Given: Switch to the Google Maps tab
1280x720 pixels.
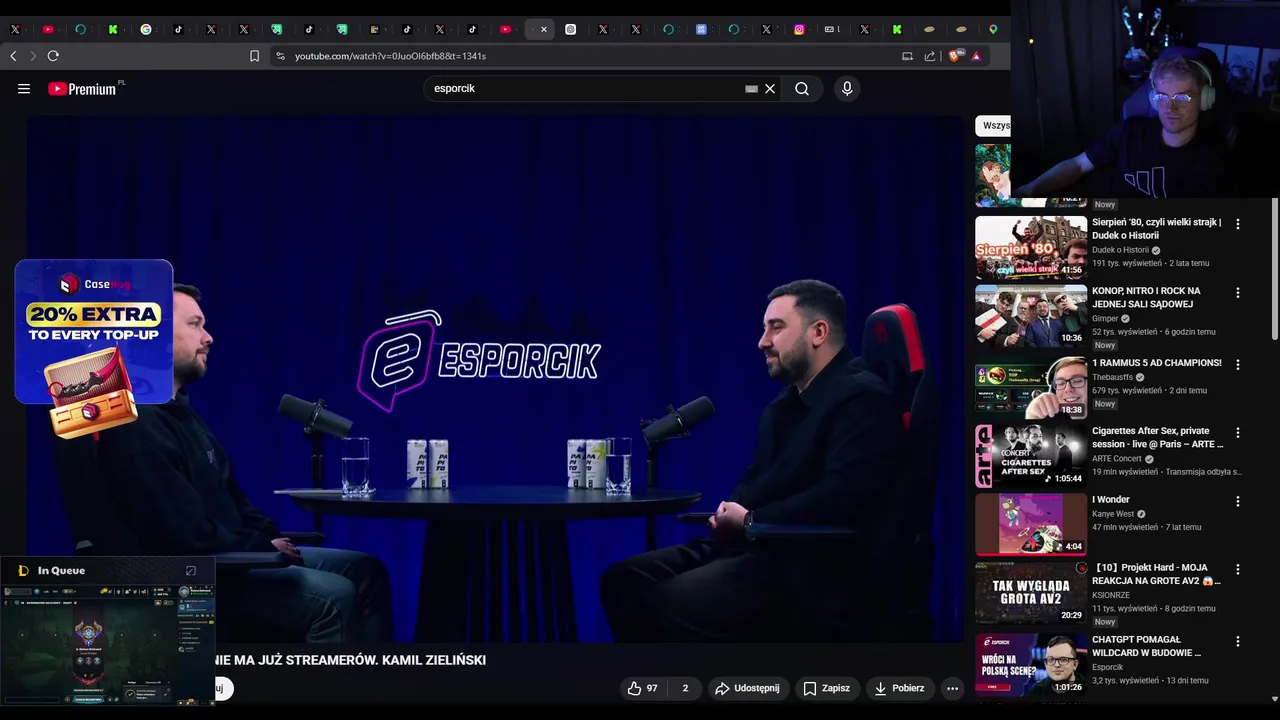Looking at the screenshot, I should tap(993, 30).
